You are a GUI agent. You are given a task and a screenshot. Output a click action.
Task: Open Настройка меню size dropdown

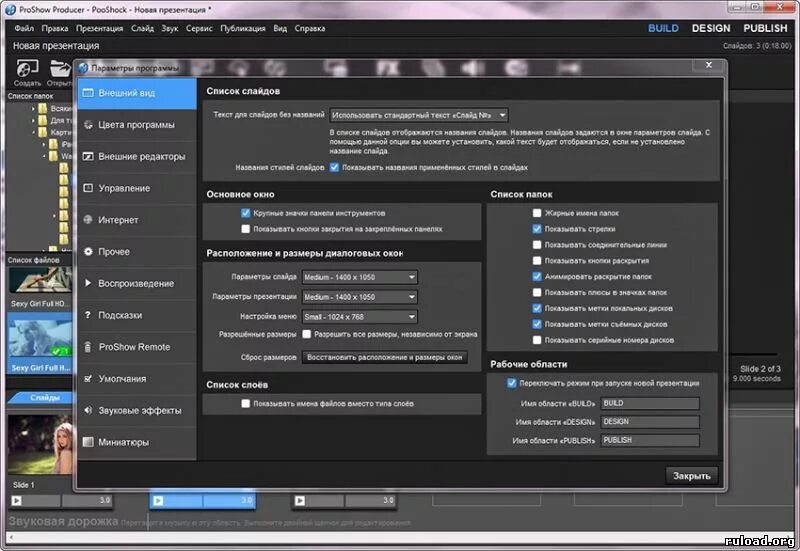tap(360, 317)
